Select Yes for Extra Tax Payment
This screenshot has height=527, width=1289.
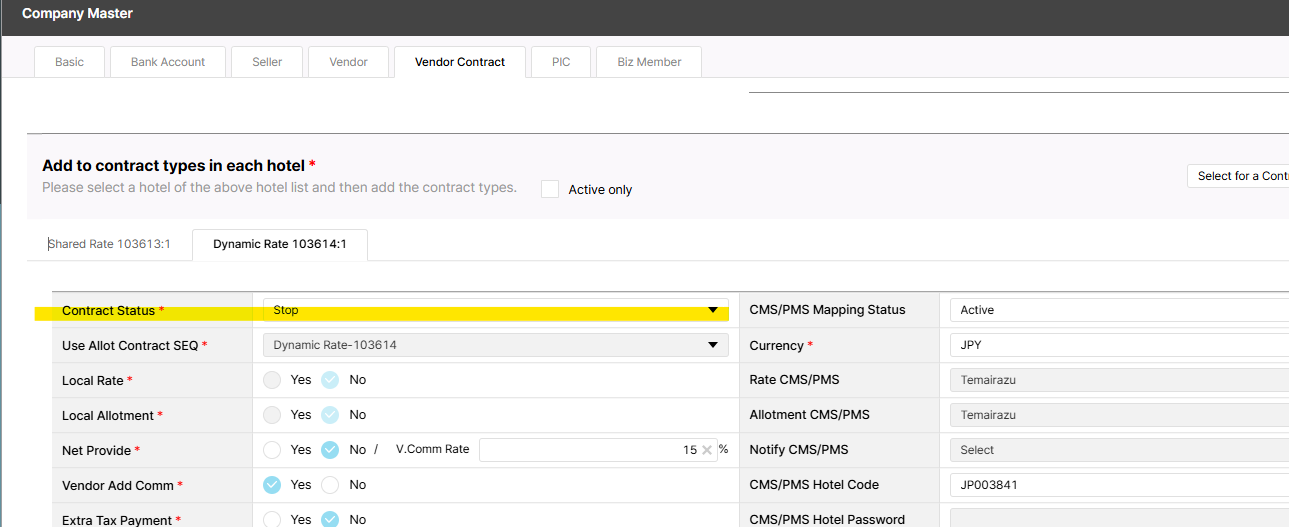272,520
